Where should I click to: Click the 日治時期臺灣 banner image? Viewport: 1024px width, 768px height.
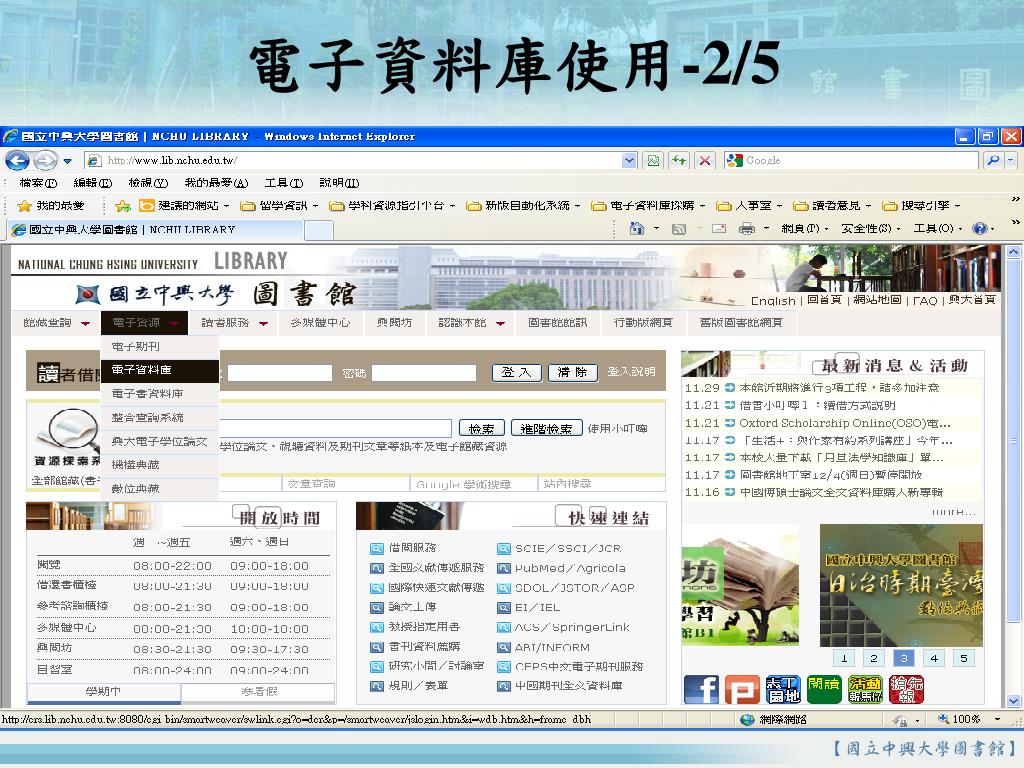[901, 585]
